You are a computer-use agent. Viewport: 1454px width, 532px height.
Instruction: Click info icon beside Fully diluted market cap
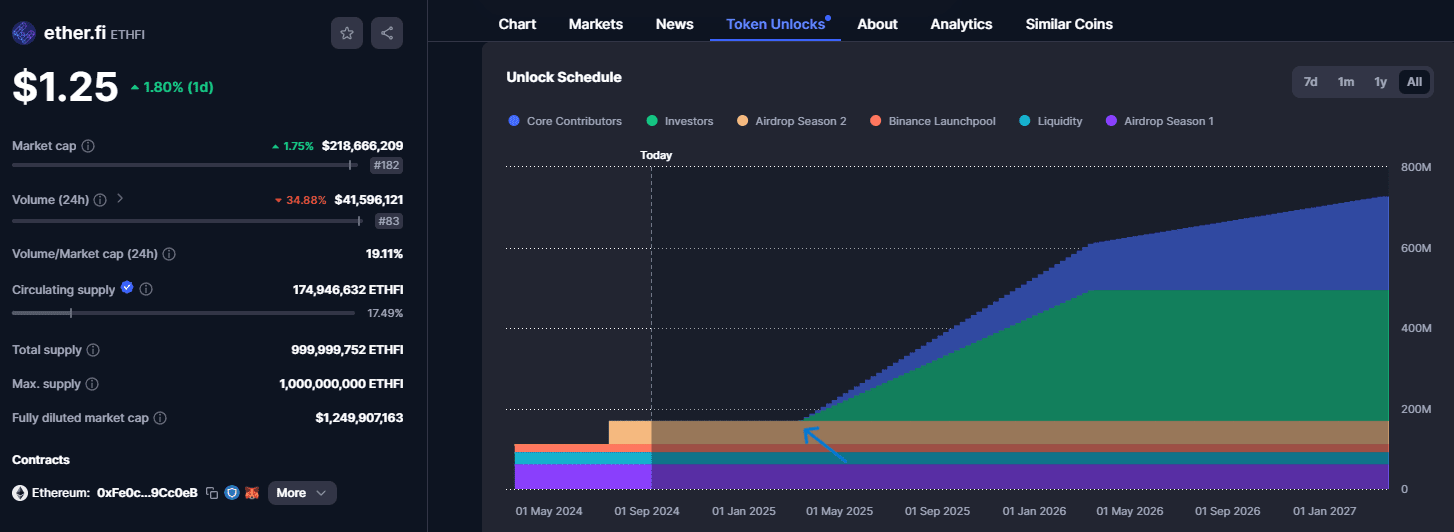pos(160,418)
